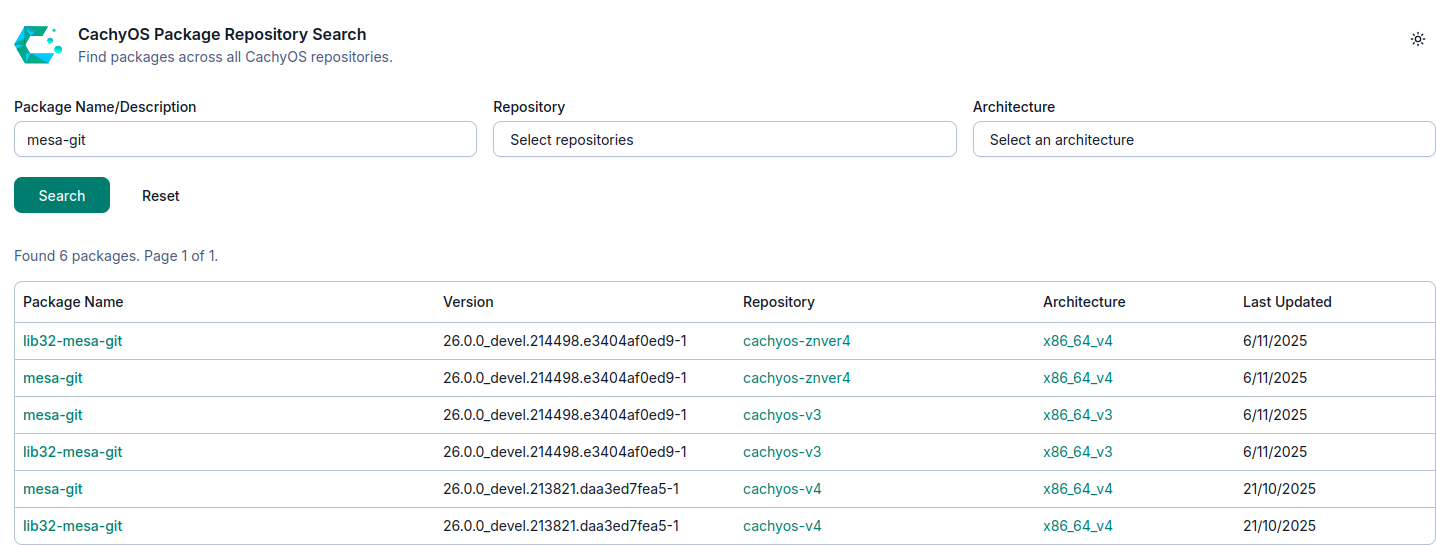Viewport: 1436px width, 545px height.
Task: Click the Reset button
Action: pyautogui.click(x=160, y=196)
